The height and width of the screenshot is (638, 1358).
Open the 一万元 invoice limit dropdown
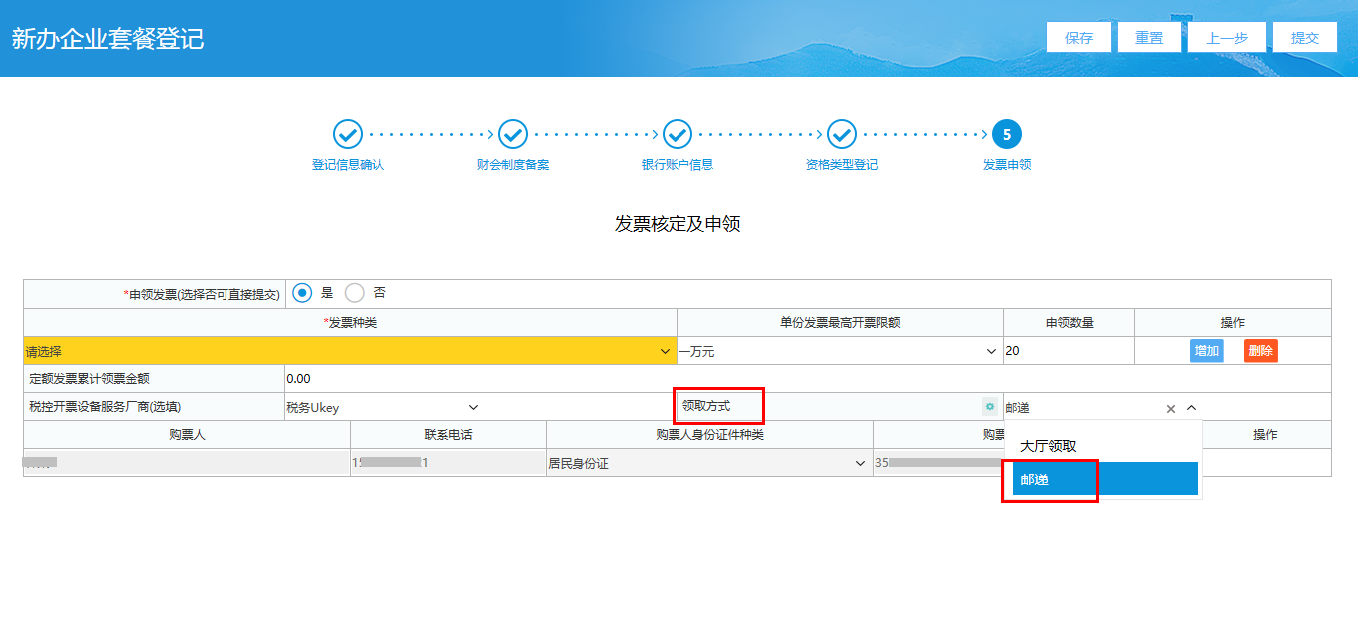[x=840, y=351]
